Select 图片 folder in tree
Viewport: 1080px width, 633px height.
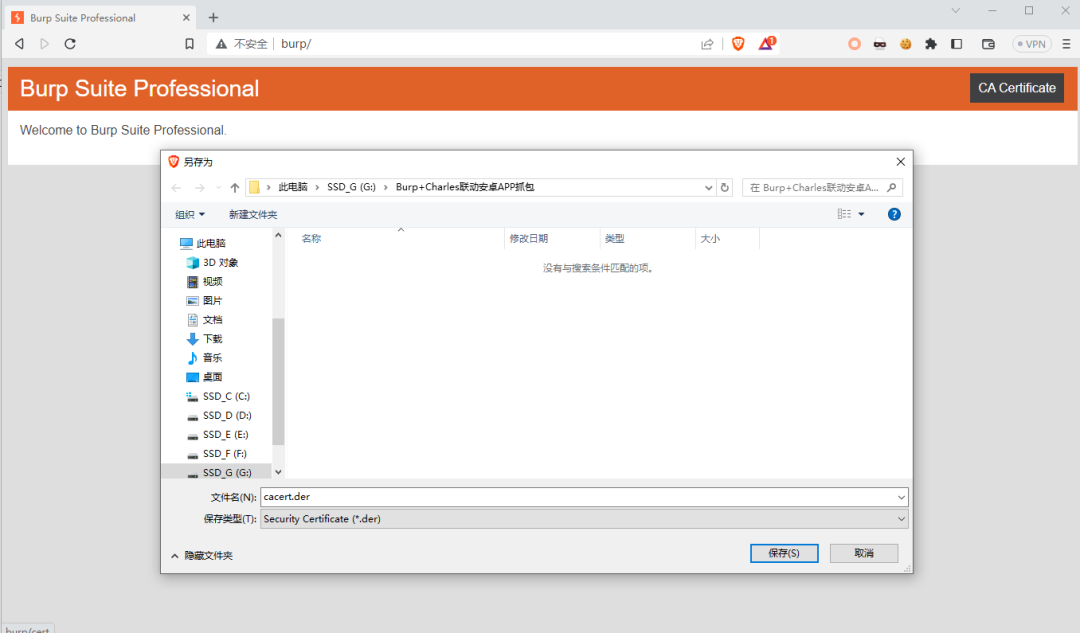coord(212,301)
